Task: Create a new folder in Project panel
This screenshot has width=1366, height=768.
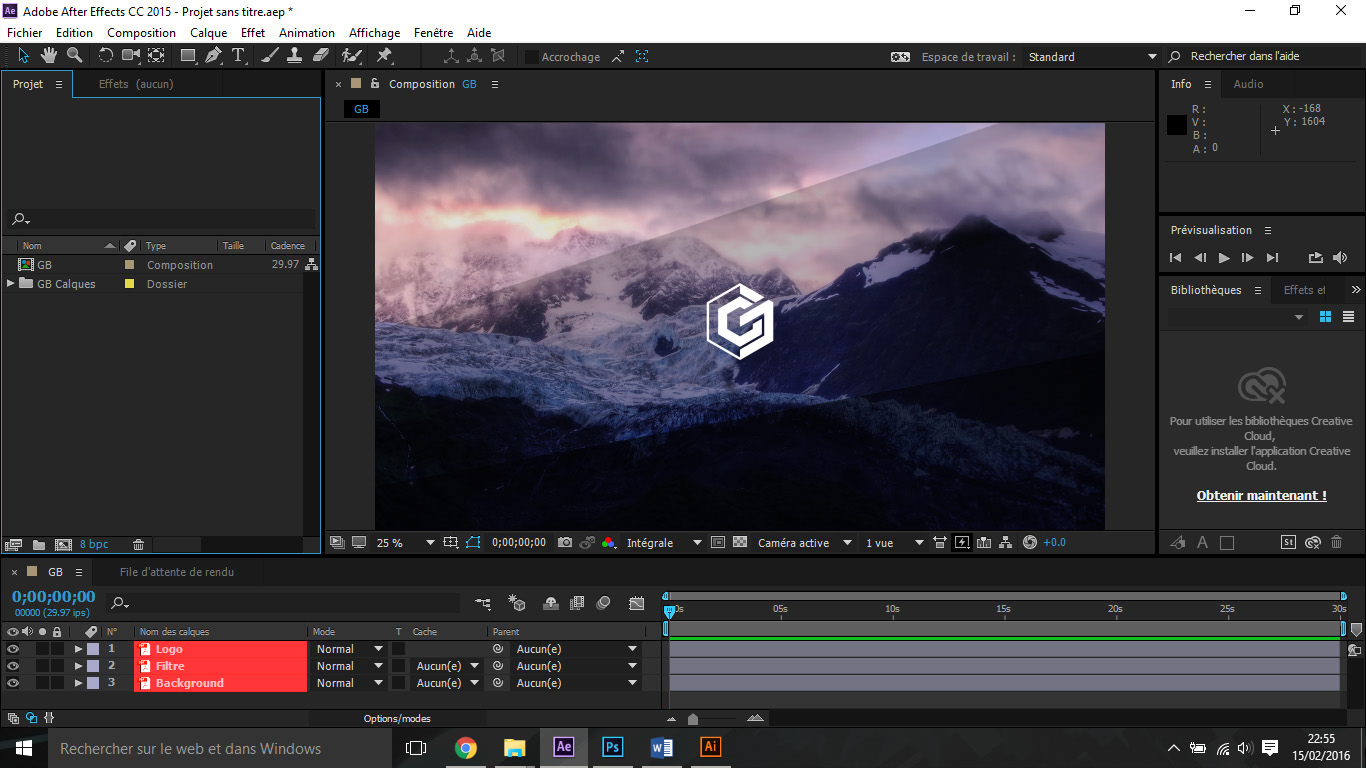Action: 39,545
